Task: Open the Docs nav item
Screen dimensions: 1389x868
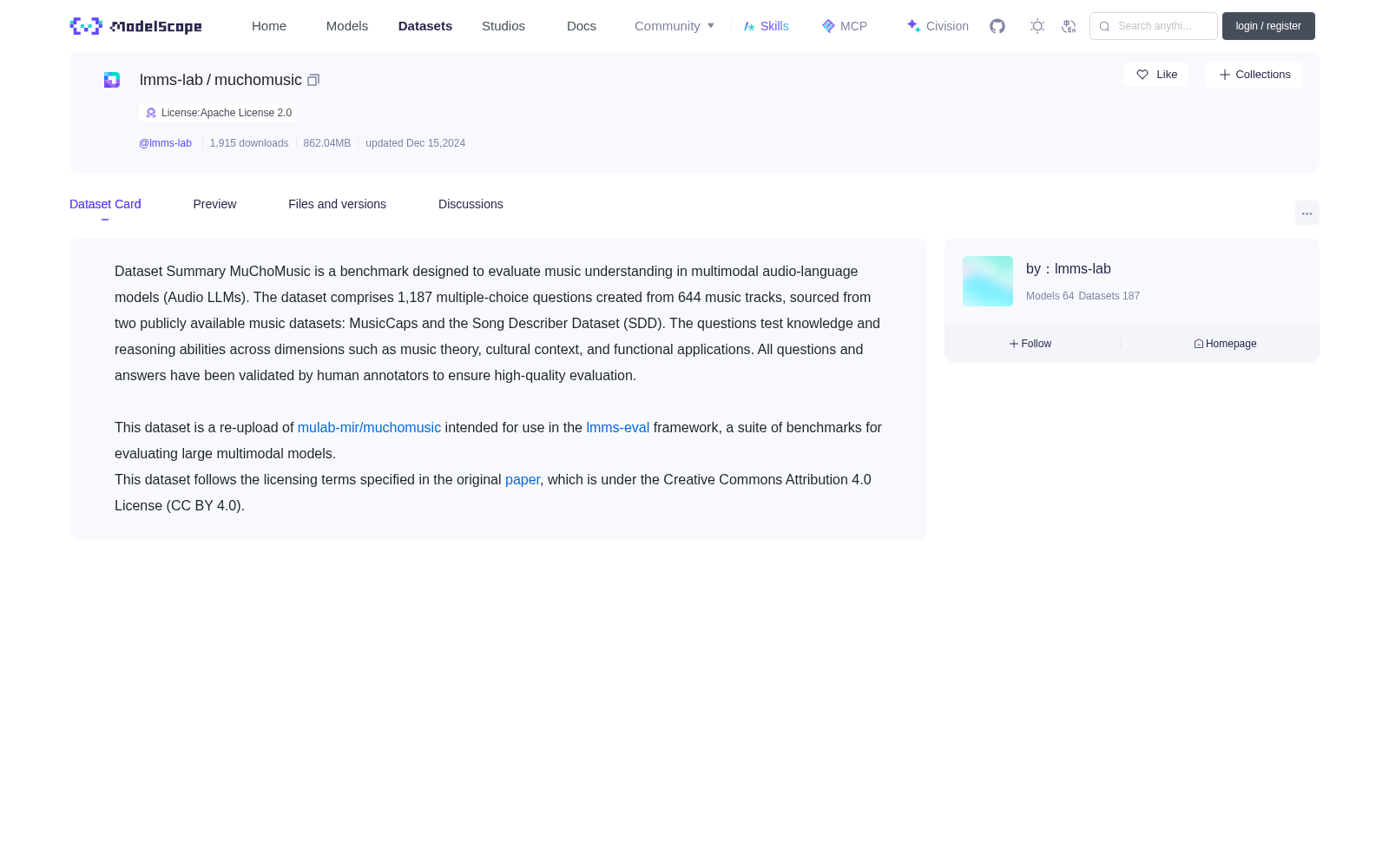Action: [x=582, y=26]
